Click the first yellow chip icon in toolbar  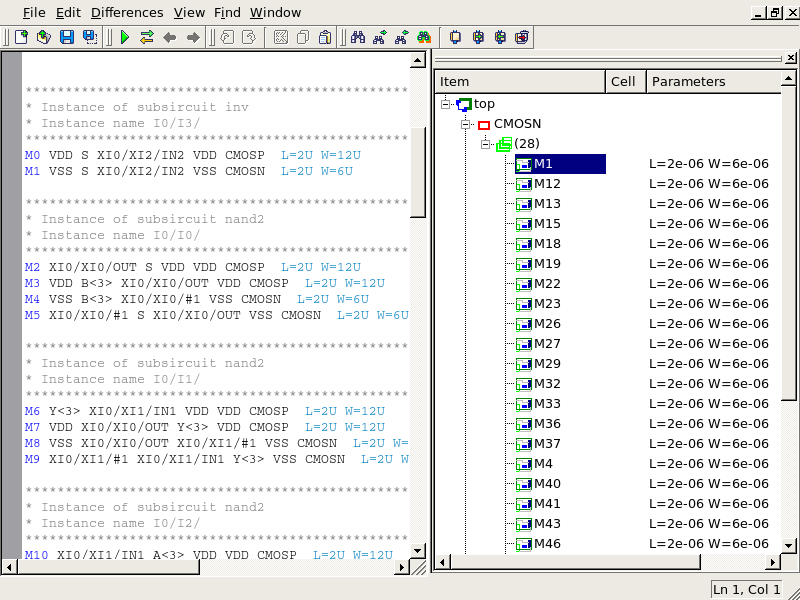455,37
